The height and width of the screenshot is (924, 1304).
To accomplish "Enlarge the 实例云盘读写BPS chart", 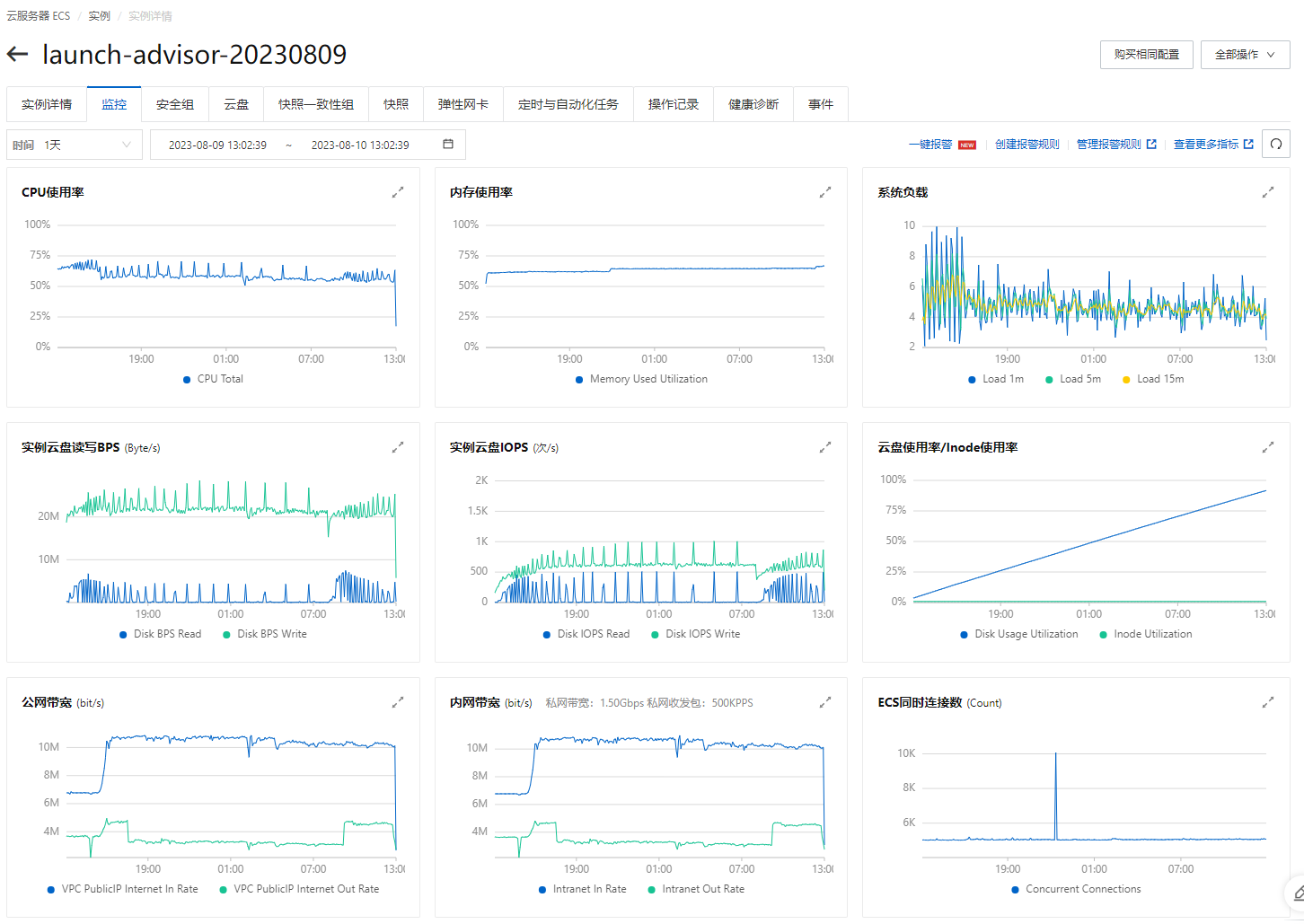I will pyautogui.click(x=398, y=447).
